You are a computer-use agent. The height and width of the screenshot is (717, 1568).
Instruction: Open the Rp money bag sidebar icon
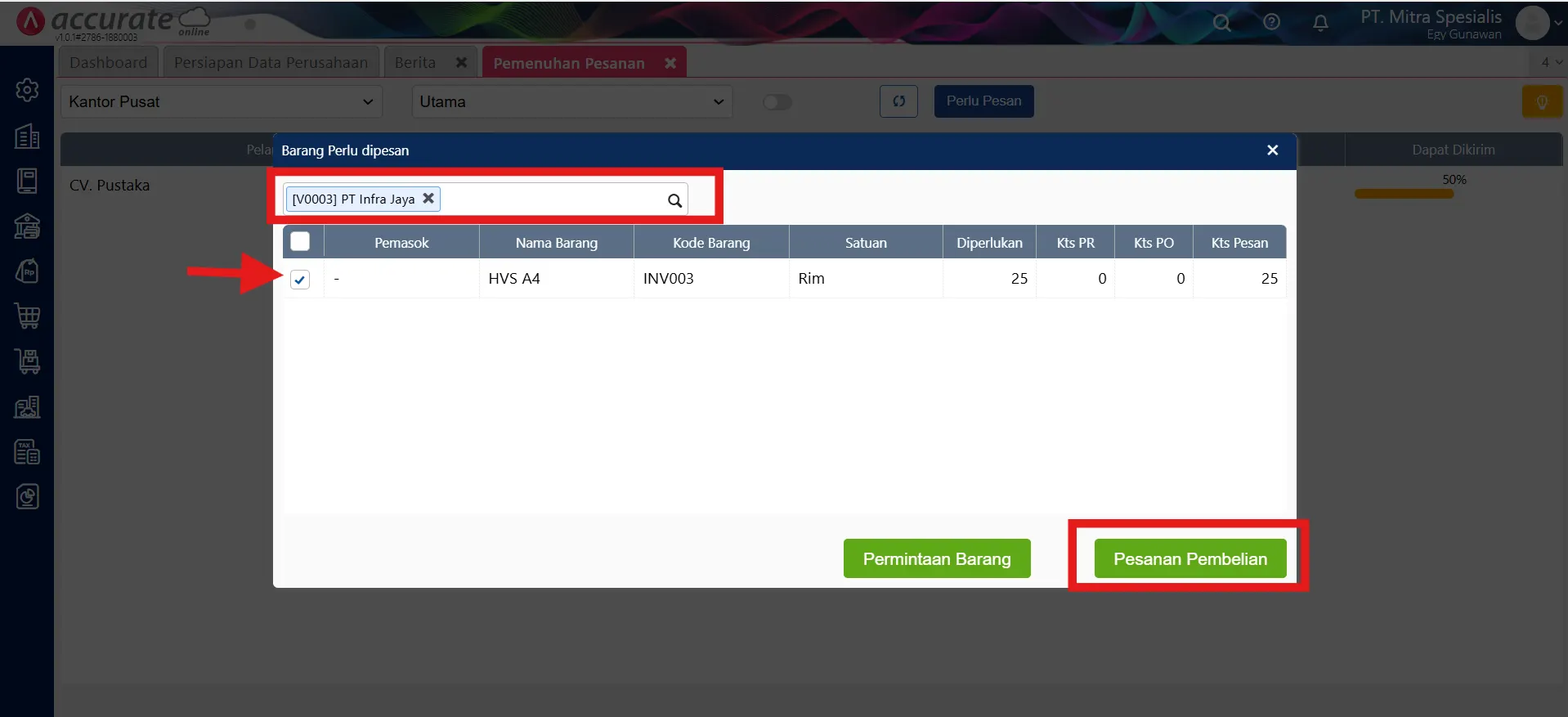27,271
